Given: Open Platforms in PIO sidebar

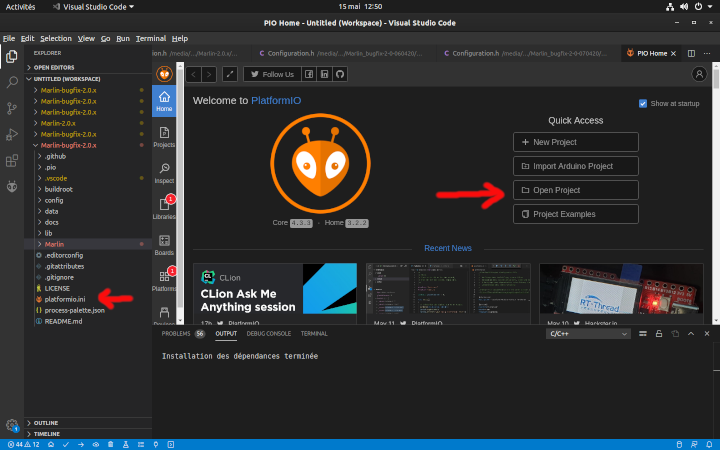Looking at the screenshot, I should (164, 281).
